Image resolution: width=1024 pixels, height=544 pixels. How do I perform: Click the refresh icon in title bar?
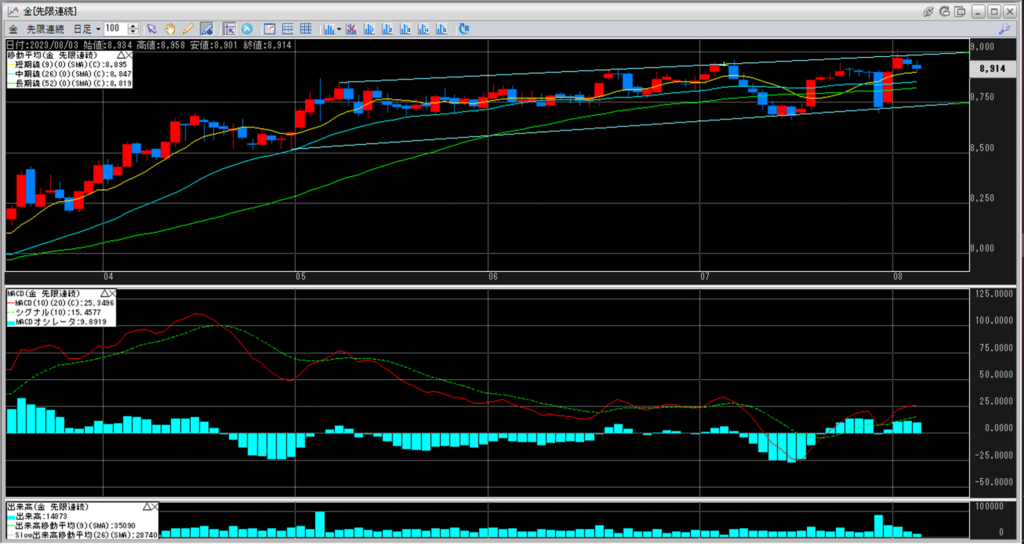945,10
